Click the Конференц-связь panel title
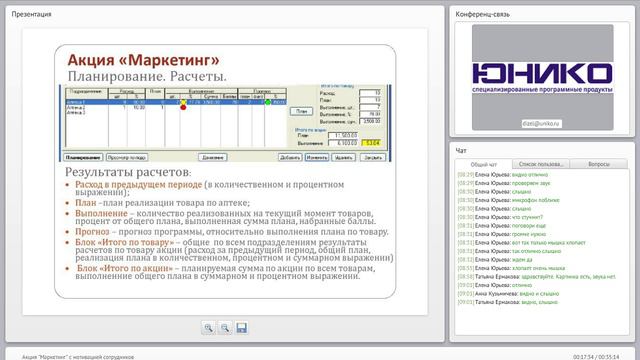This screenshot has width=640, height=360. coord(482,14)
